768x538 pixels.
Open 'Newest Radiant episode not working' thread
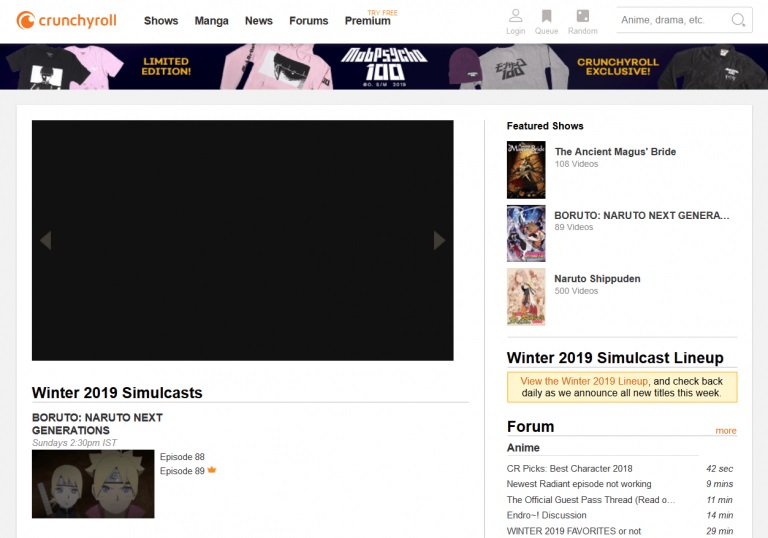click(x=579, y=484)
